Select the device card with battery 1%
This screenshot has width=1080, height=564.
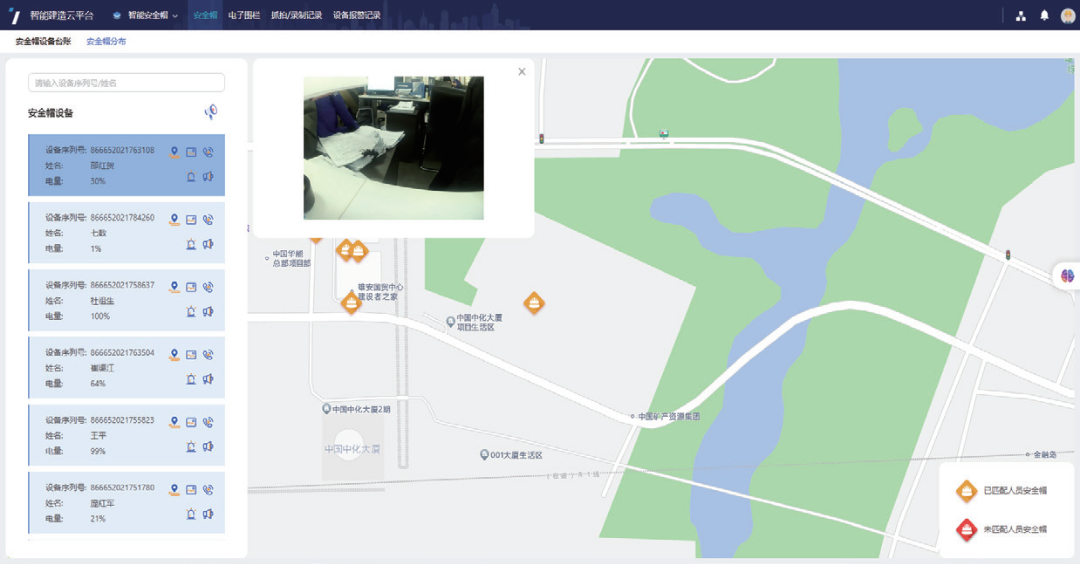tap(126, 233)
